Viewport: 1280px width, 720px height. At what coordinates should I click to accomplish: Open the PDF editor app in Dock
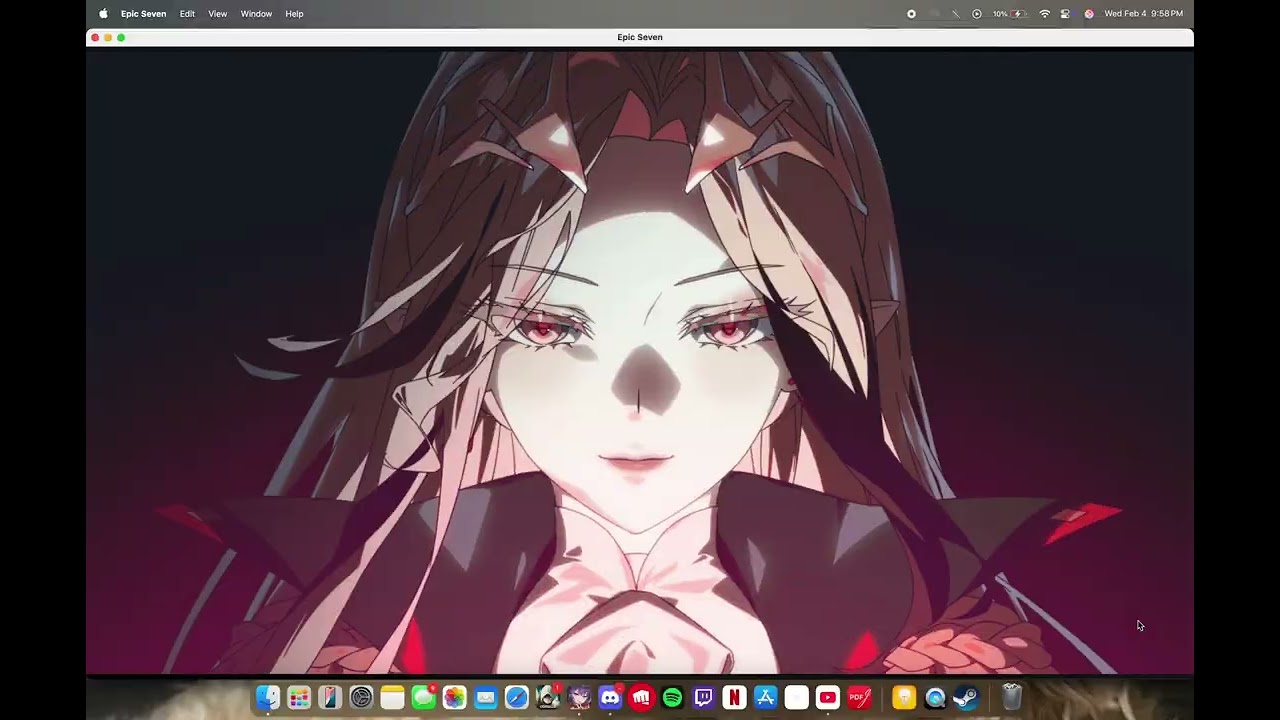pos(859,697)
